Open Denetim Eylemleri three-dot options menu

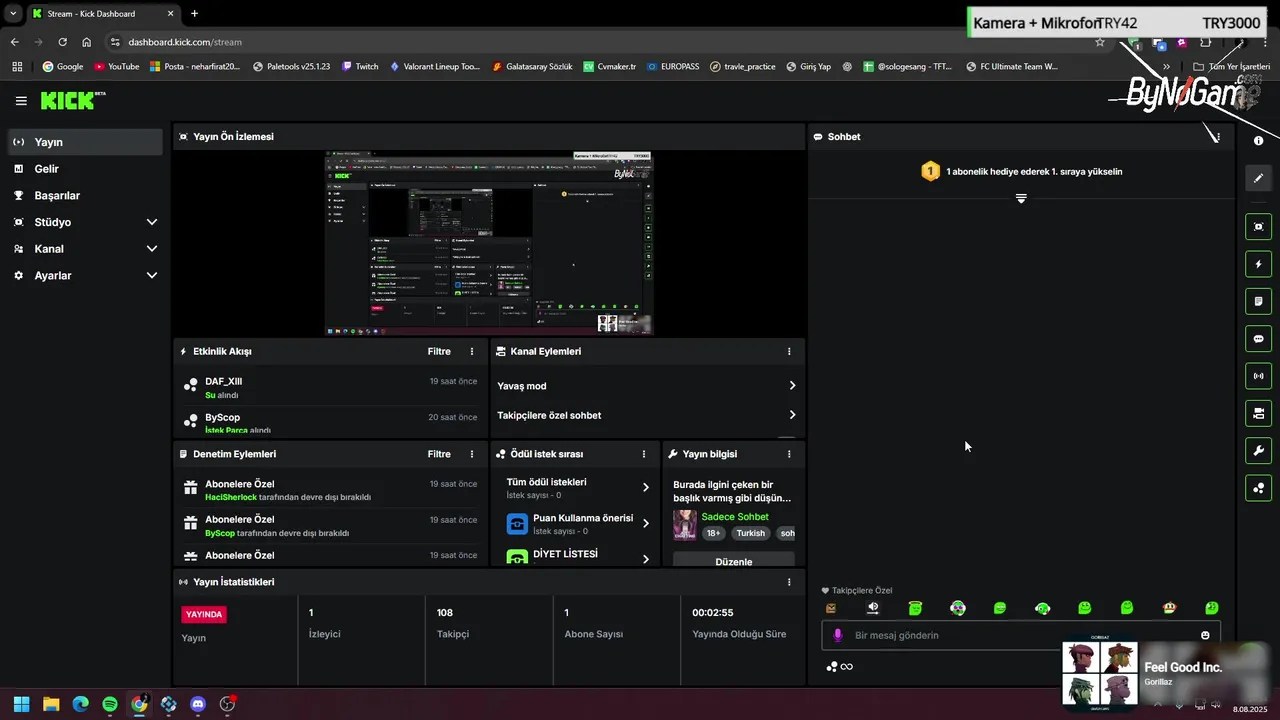pyautogui.click(x=472, y=454)
